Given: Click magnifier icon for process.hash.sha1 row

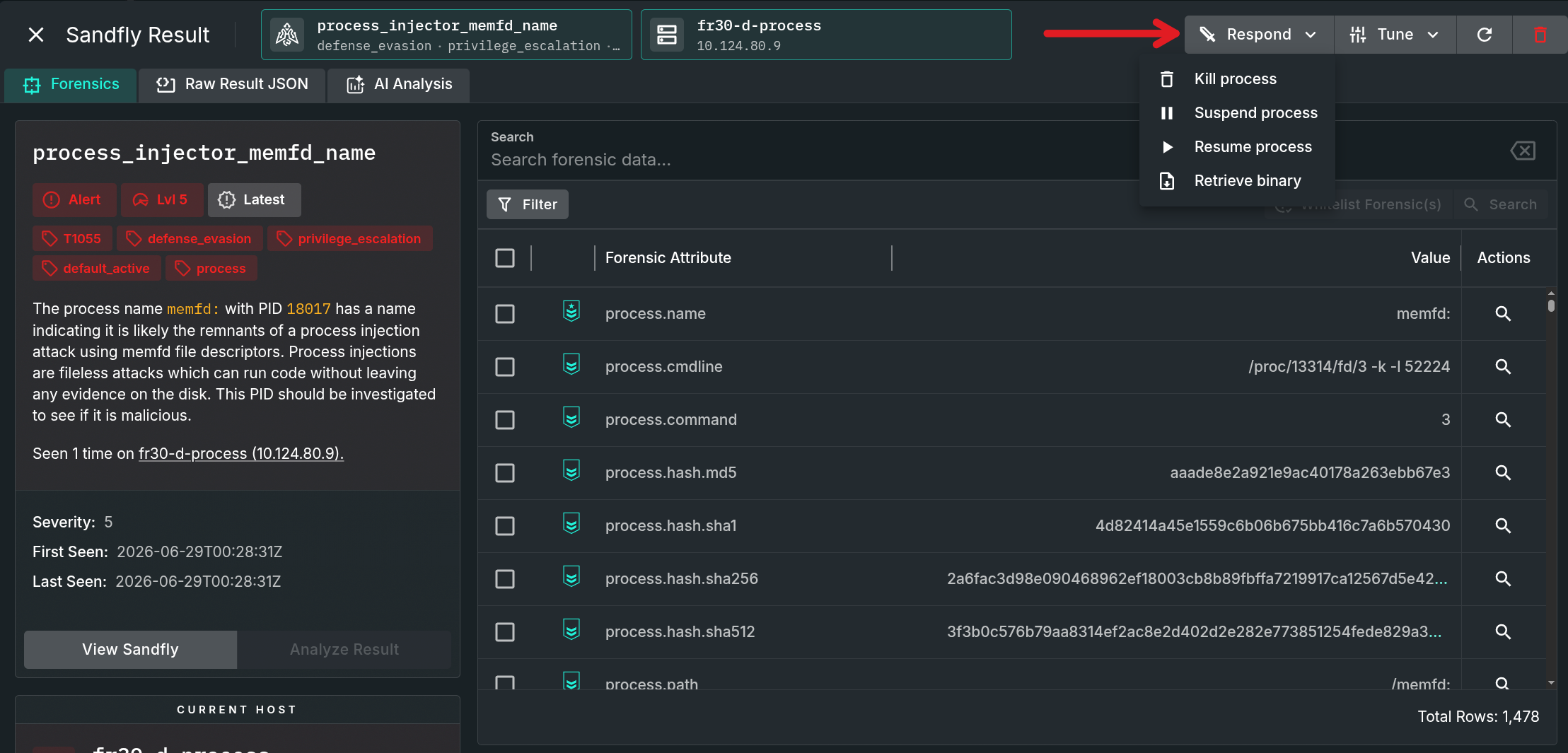Looking at the screenshot, I should coord(1503,526).
